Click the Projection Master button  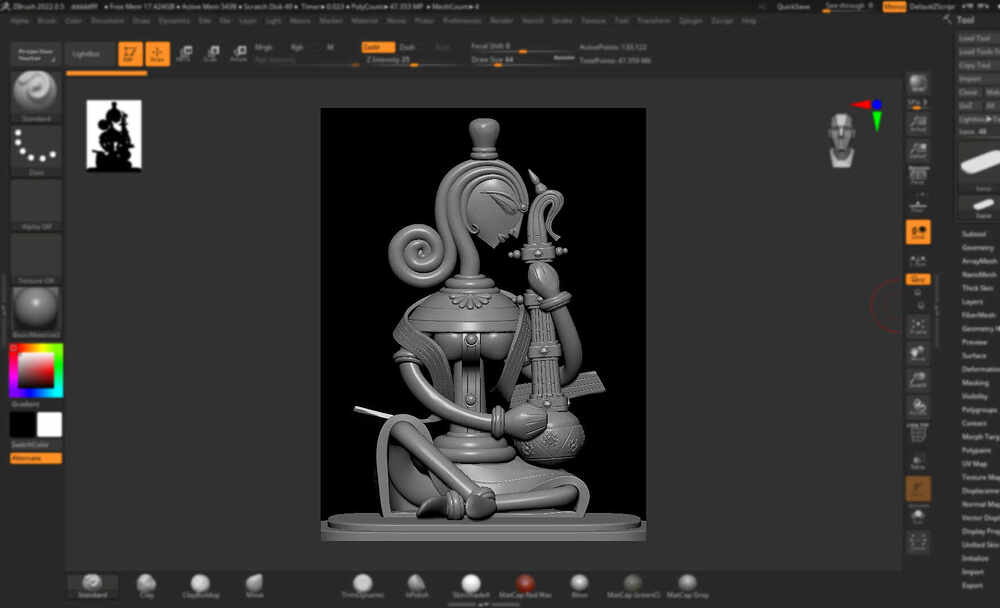coord(36,54)
